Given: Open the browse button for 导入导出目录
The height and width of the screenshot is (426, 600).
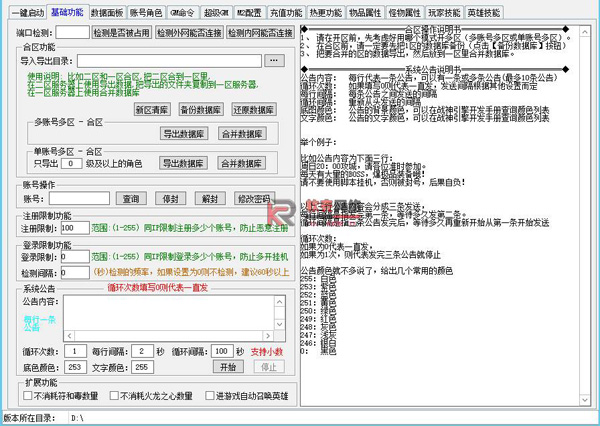Looking at the screenshot, I should tap(274, 60).
